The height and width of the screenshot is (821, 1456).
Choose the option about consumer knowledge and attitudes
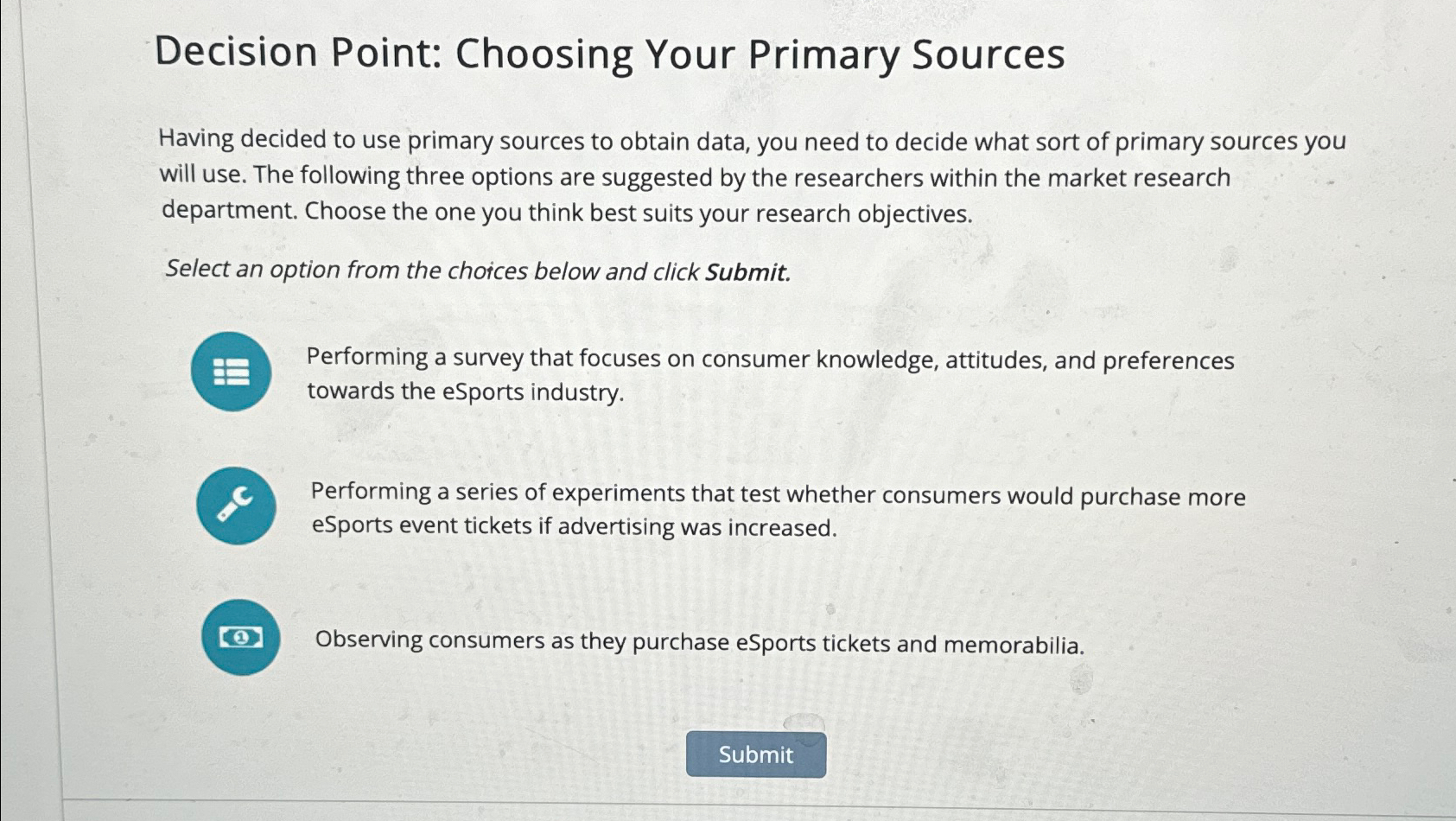tap(769, 374)
